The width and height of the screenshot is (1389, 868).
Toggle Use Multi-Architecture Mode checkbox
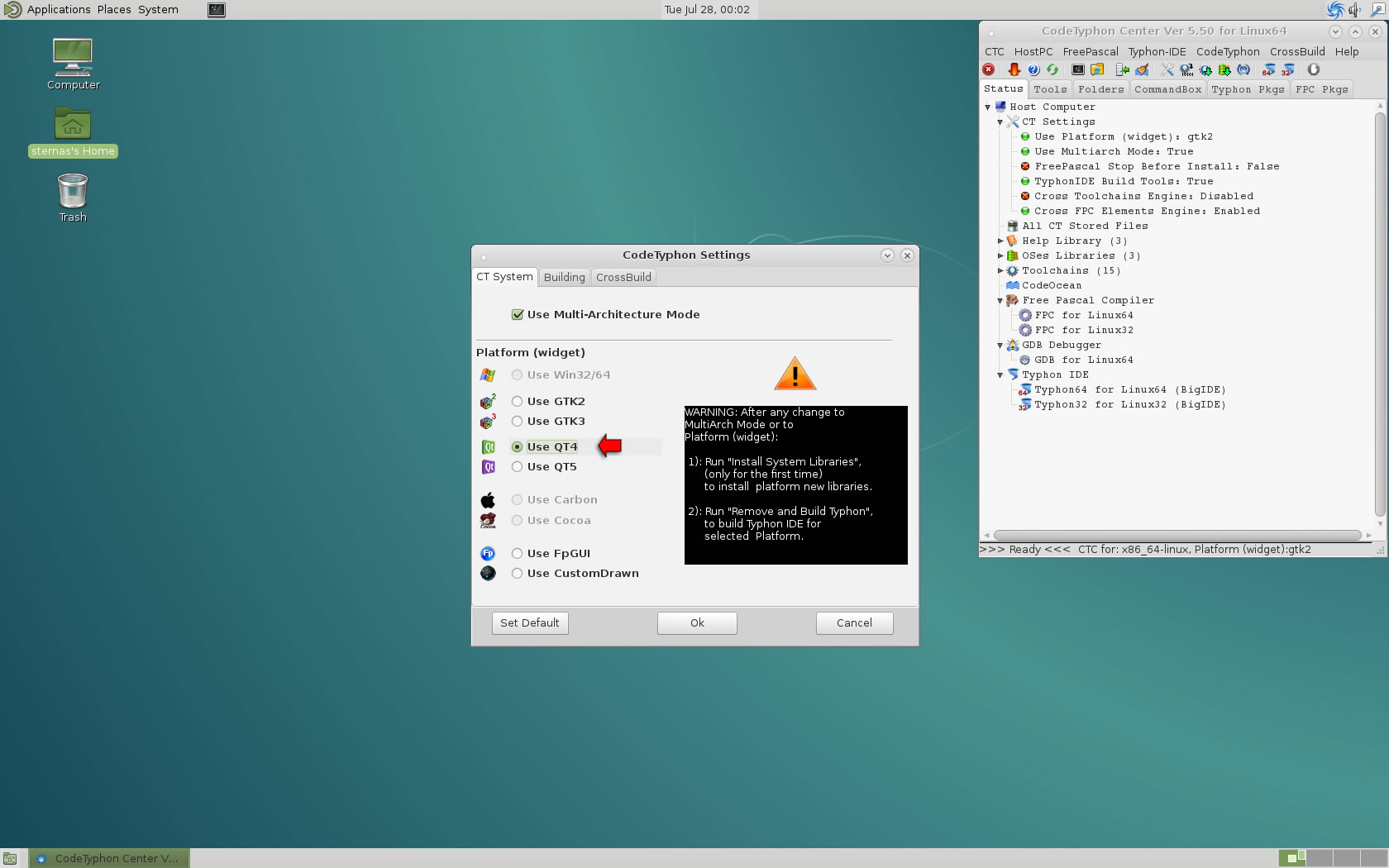518,314
